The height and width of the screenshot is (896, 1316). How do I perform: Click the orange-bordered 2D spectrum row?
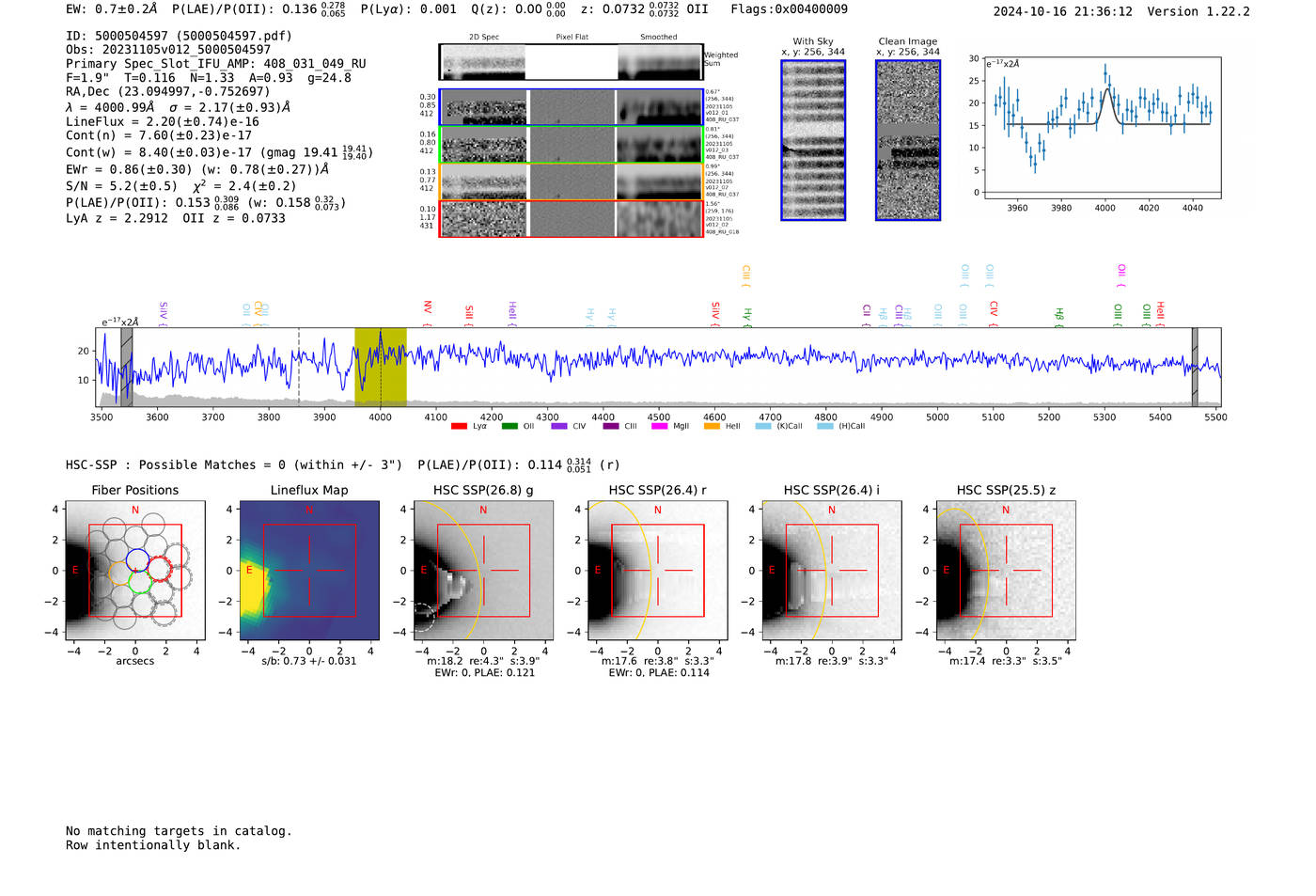click(x=571, y=181)
